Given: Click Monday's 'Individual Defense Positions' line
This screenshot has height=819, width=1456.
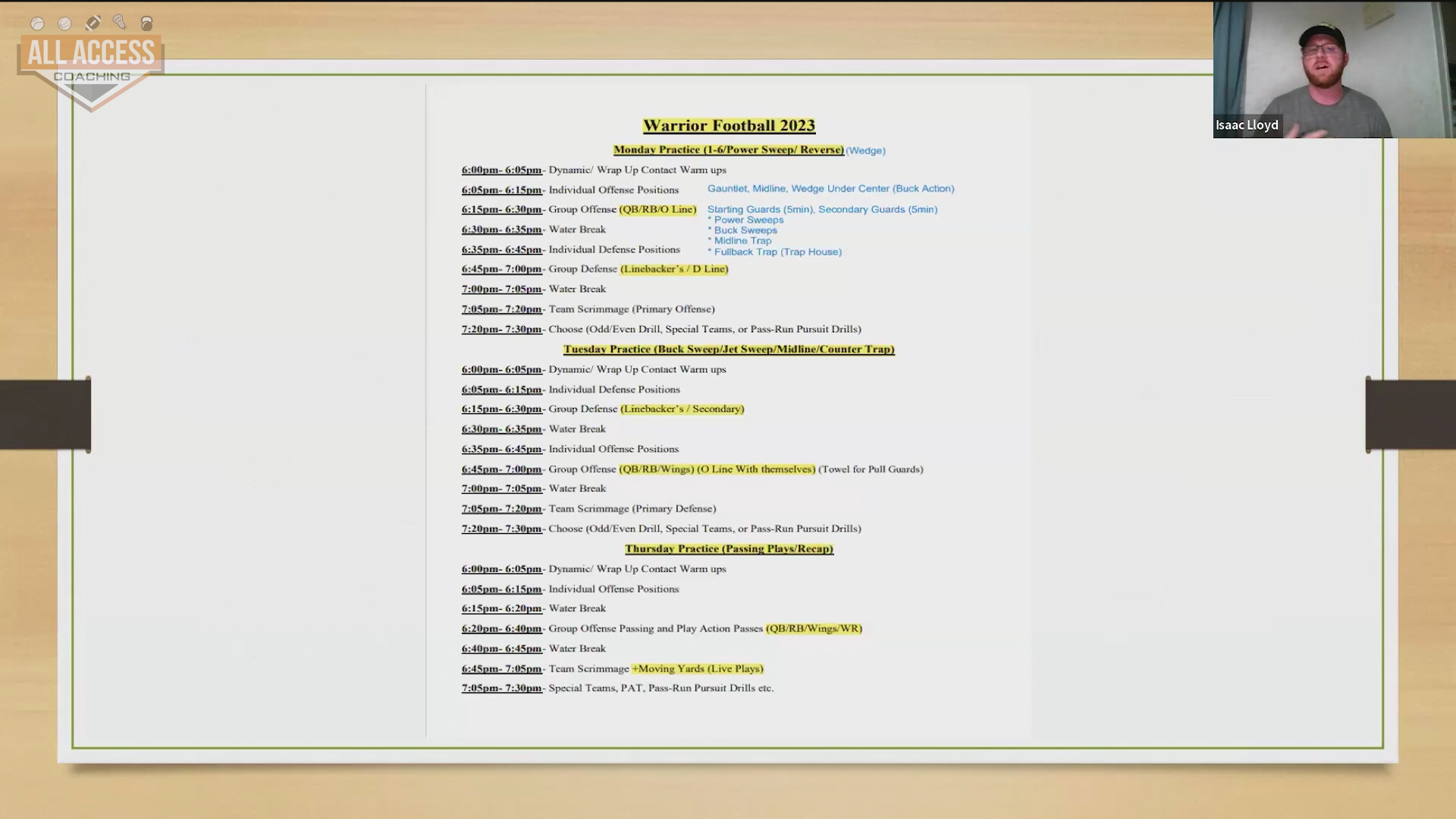Looking at the screenshot, I should tap(614, 249).
